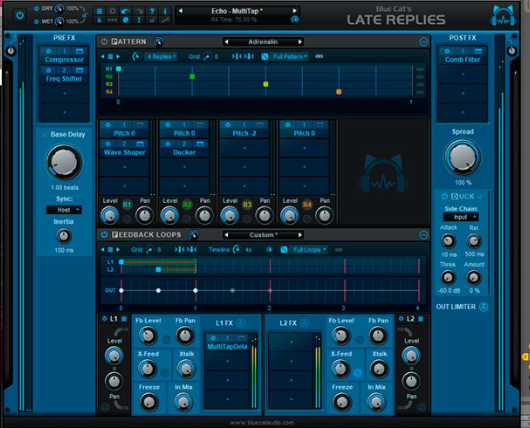Toggle the L1 FX power icon

click(241, 323)
